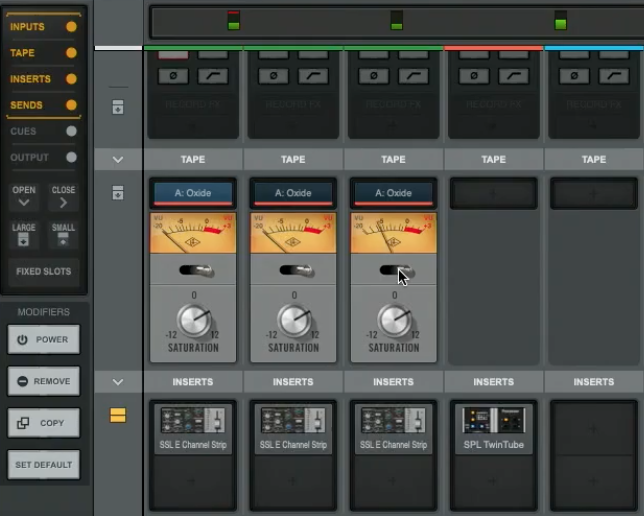Click the slot-size icon beside the Record FX row
Screen dimensions: 644x516
(118, 107)
